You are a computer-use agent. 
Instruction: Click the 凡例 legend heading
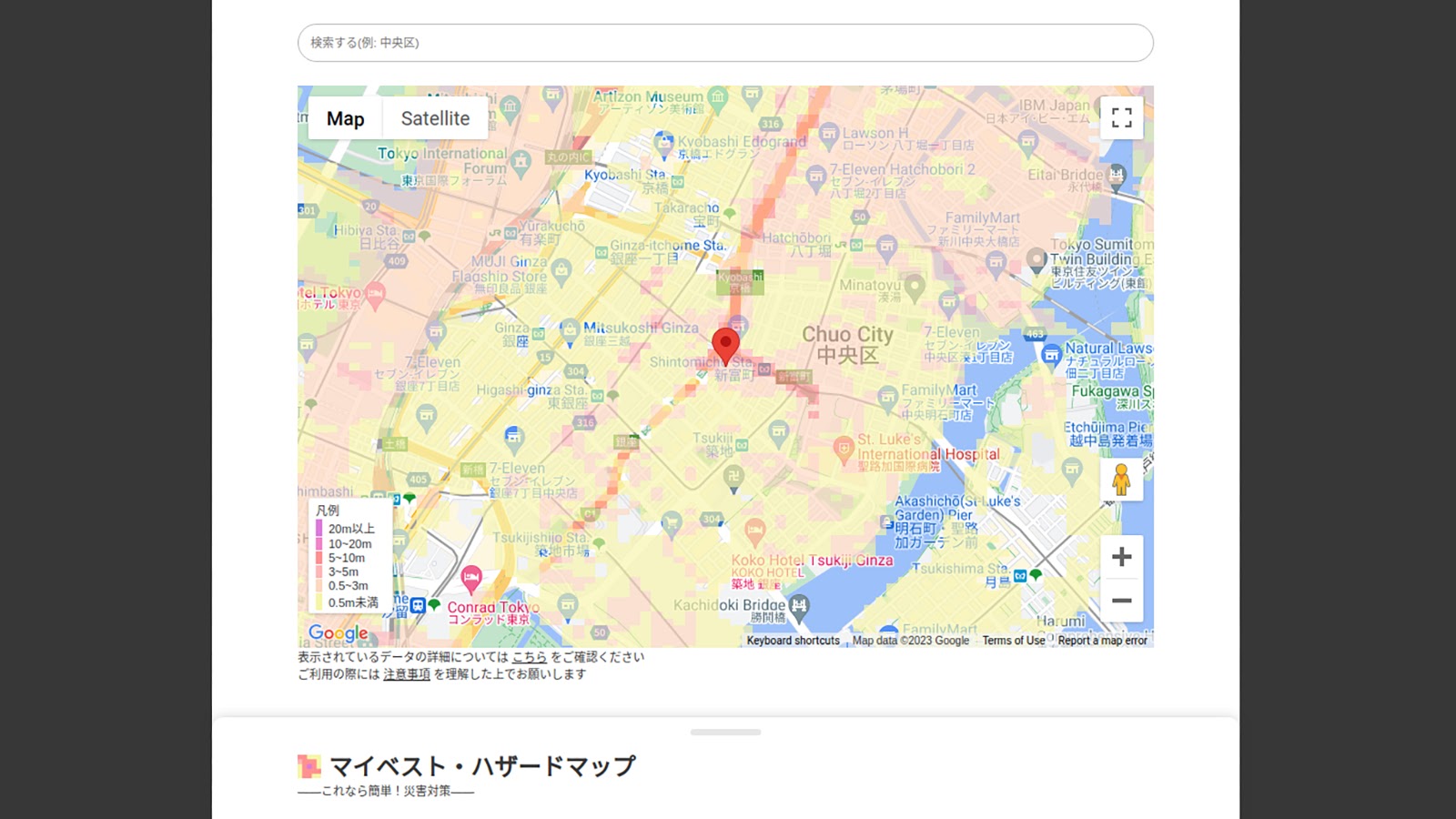tap(328, 511)
